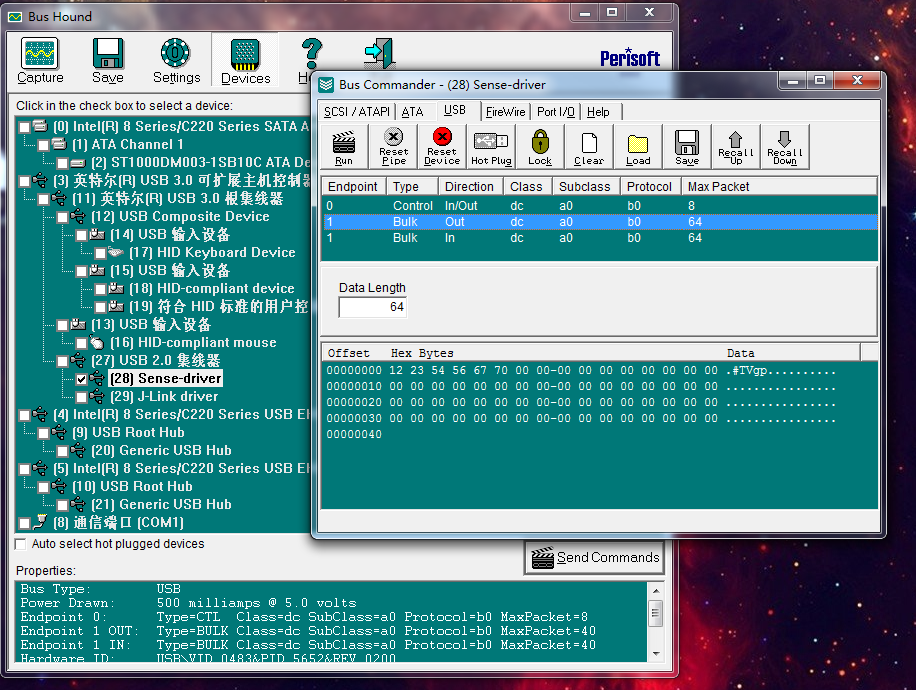Switch to the ATA tab
The image size is (916, 690).
point(412,112)
